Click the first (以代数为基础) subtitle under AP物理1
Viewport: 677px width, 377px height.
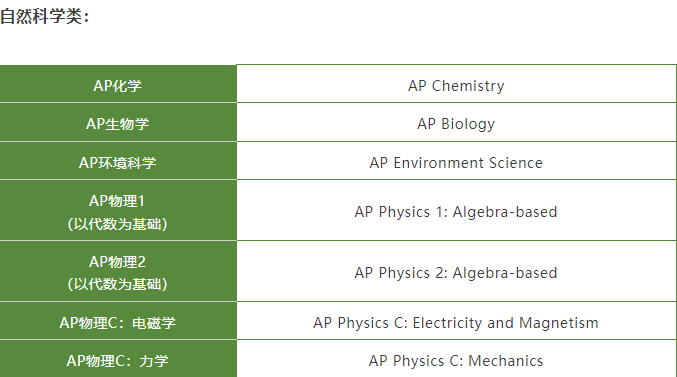[x=117, y=224]
